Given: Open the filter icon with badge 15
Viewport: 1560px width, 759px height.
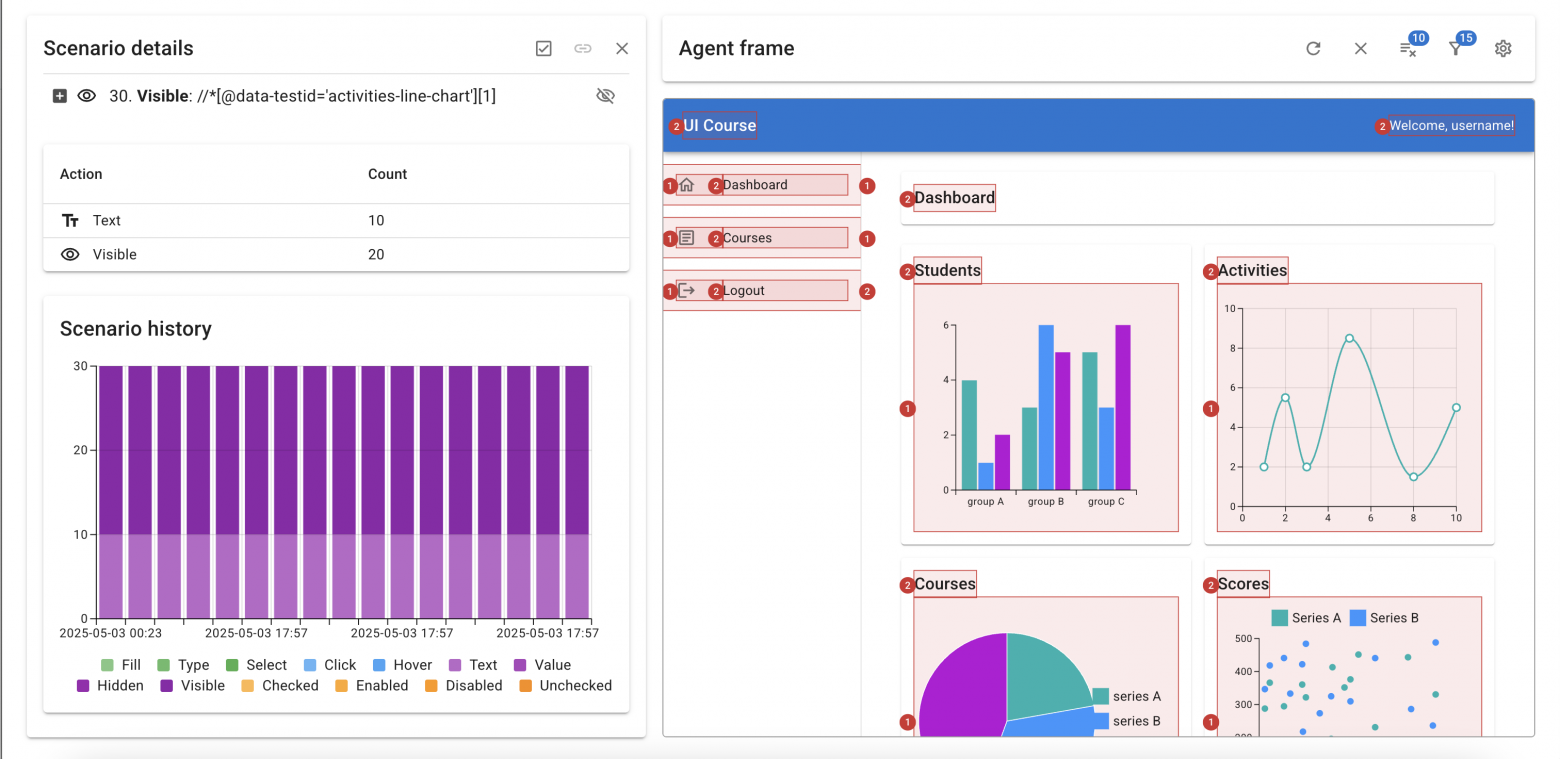Looking at the screenshot, I should click(1455, 49).
